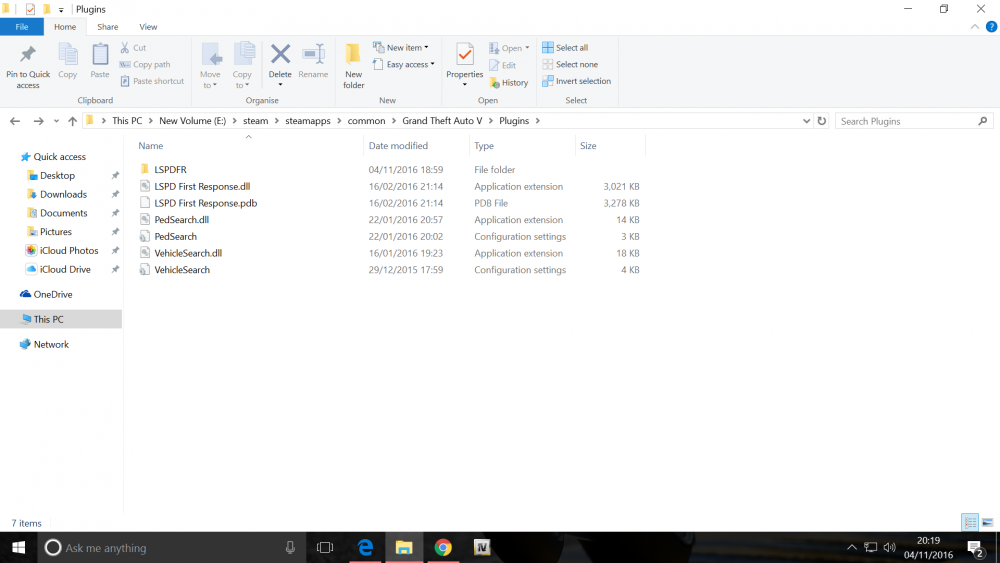This screenshot has width=1000, height=563.
Task: Switch to the Home tab
Action: [x=64, y=27]
